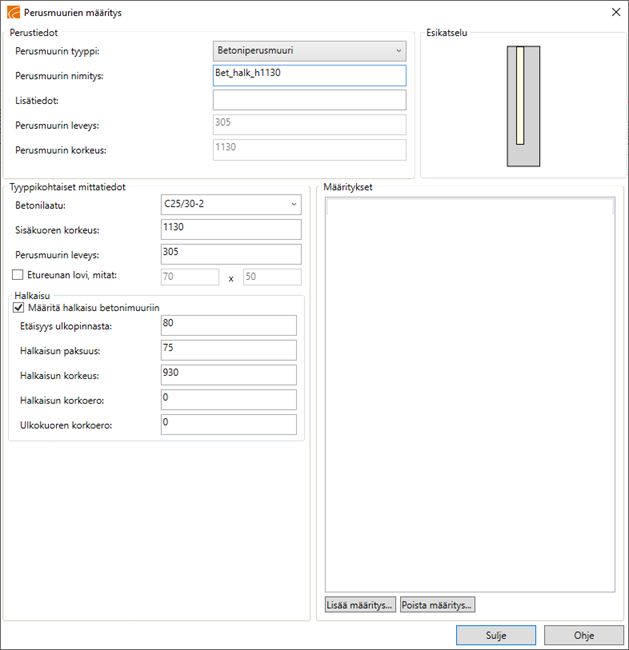The width and height of the screenshot is (629, 650).
Task: Focus the Perusmuurin nimitys text field
Action: [x=309, y=75]
